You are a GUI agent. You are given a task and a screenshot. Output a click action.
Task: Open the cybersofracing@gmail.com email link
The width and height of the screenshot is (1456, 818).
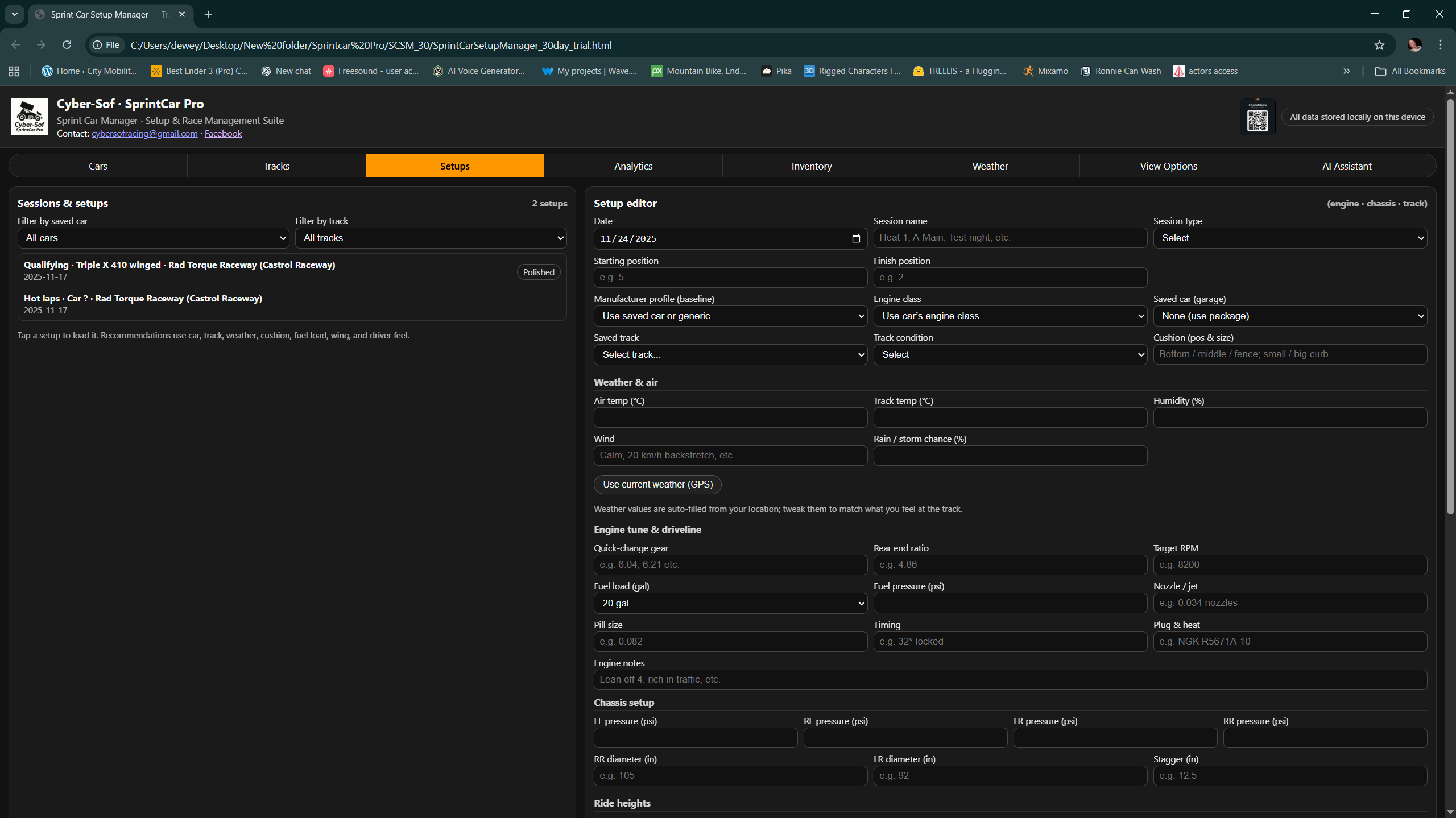144,133
